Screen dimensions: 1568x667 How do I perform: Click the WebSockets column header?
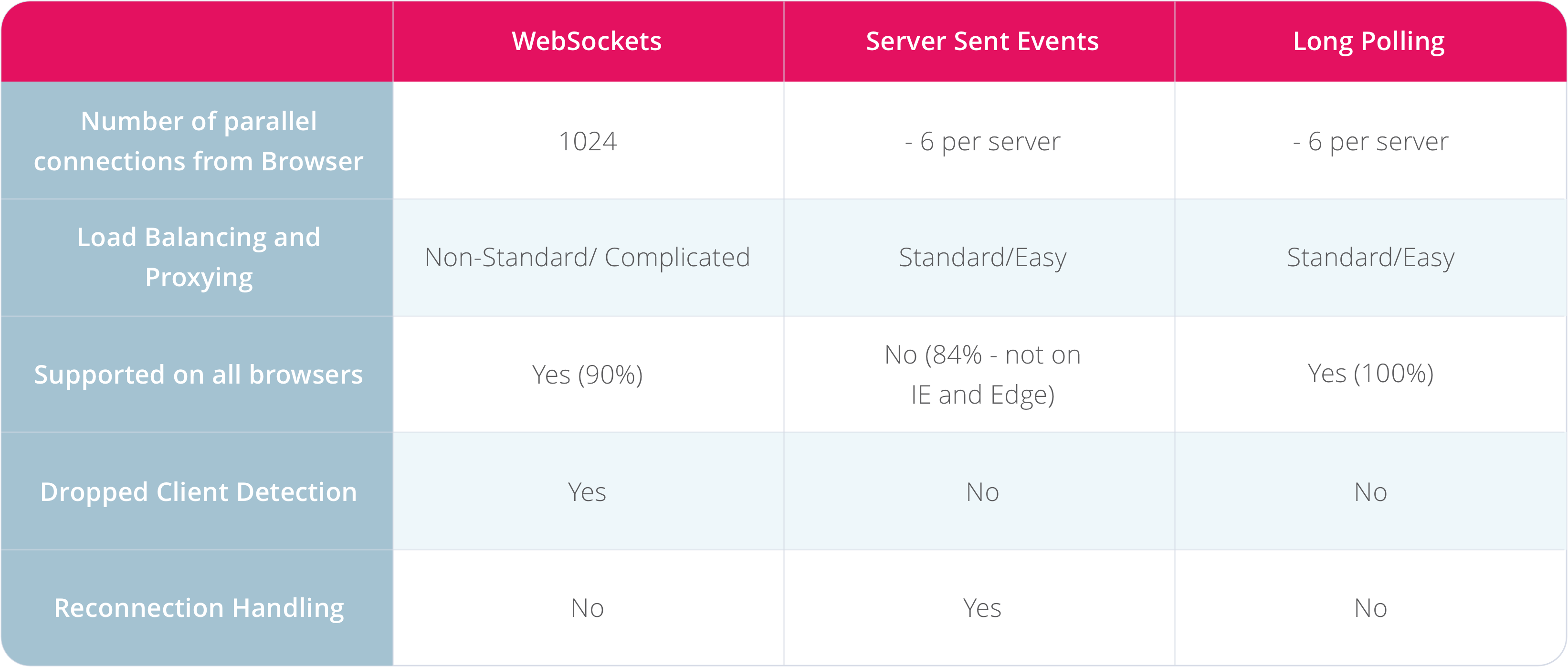[x=587, y=42]
